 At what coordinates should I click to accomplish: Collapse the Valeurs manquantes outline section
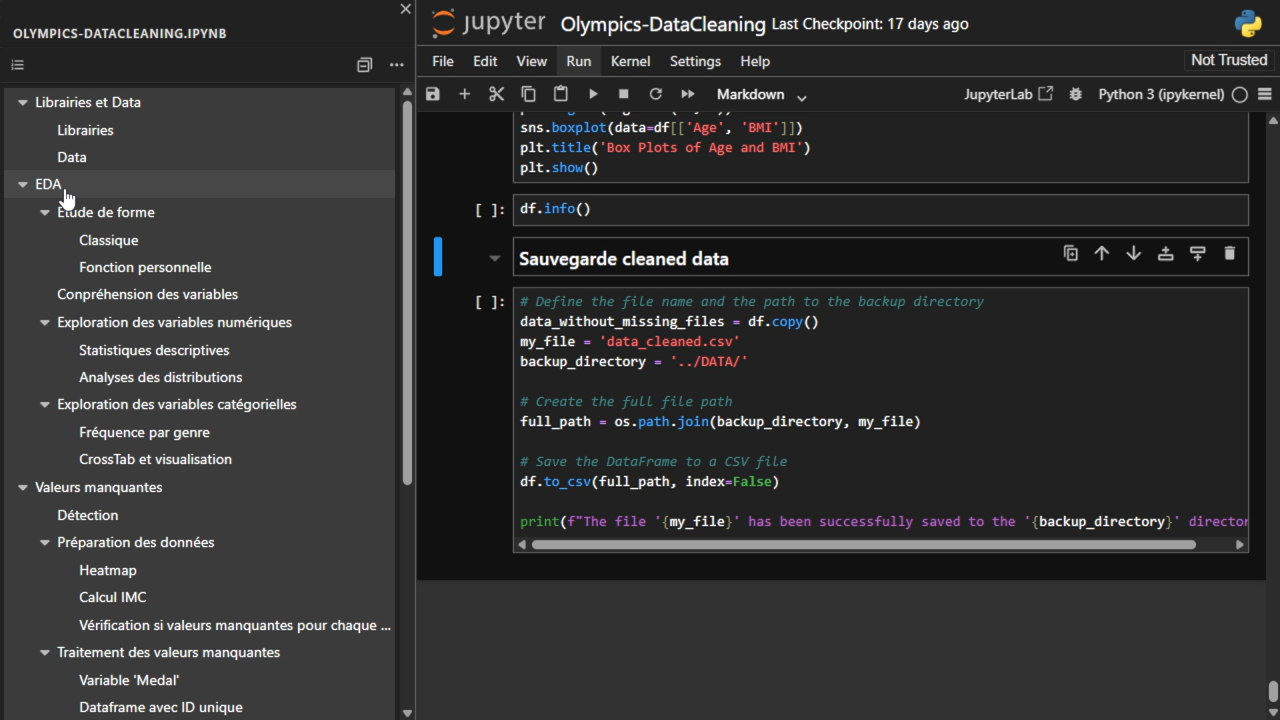click(23, 488)
